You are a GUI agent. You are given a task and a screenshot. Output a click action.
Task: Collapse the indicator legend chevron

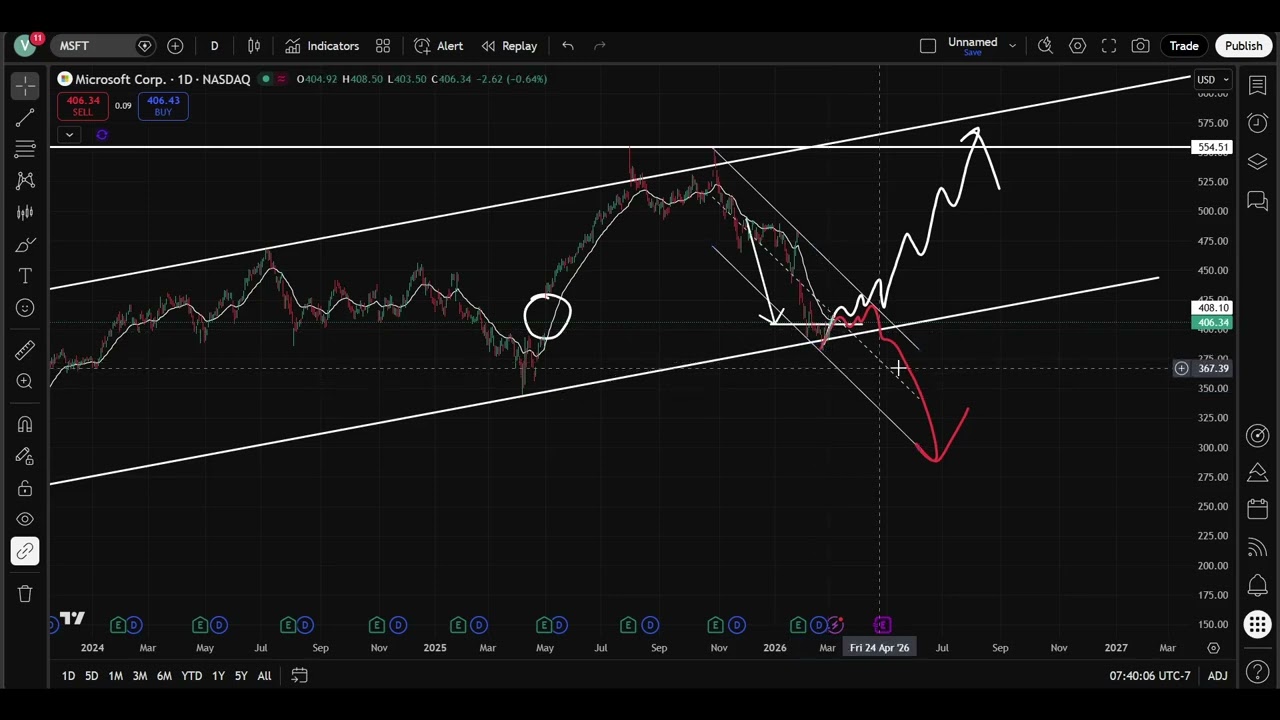[69, 134]
